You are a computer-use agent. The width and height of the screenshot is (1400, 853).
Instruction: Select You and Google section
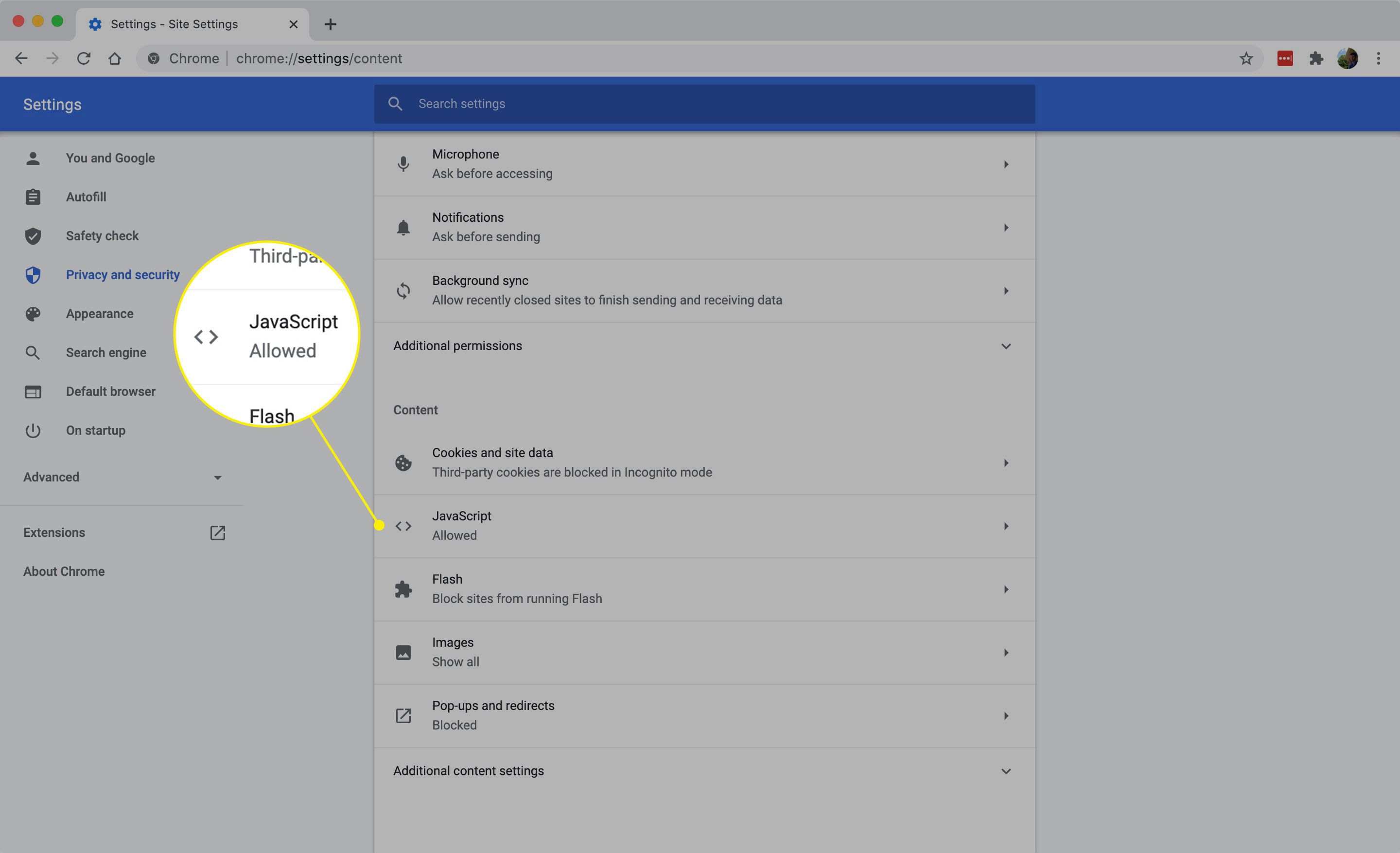(110, 157)
